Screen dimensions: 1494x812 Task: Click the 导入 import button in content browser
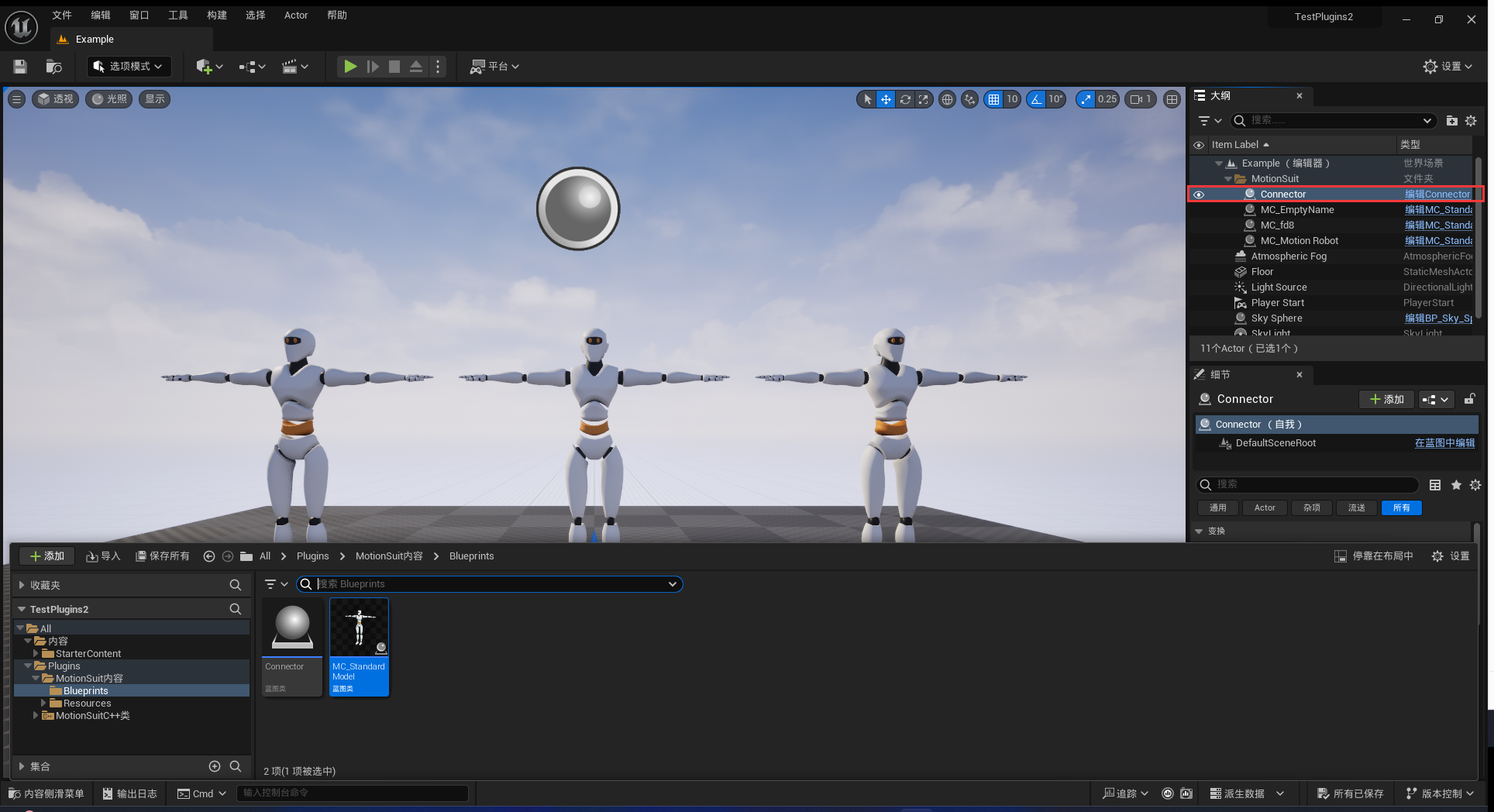pos(103,556)
